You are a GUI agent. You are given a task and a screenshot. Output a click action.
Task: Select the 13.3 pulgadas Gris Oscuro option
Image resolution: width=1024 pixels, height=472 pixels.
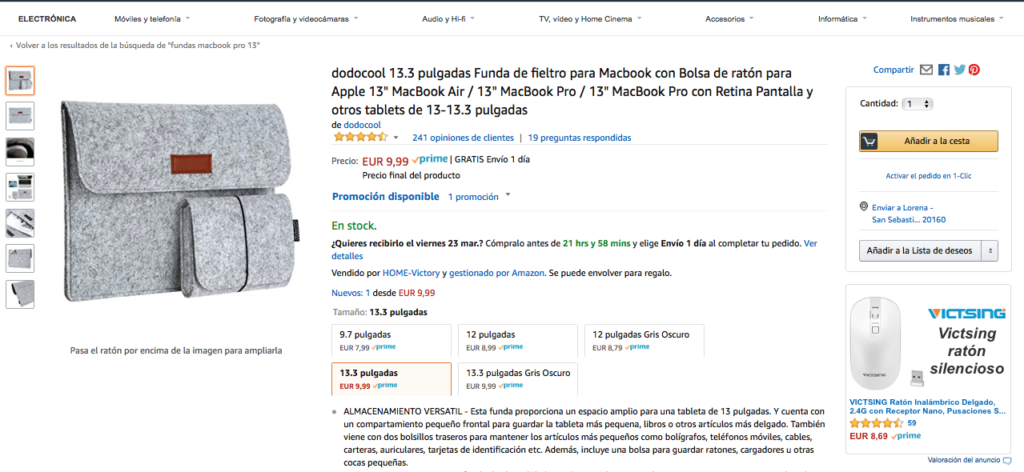pos(516,378)
